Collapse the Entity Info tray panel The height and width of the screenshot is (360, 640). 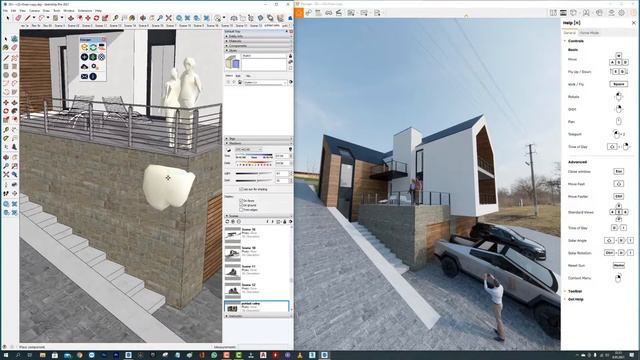(258, 36)
